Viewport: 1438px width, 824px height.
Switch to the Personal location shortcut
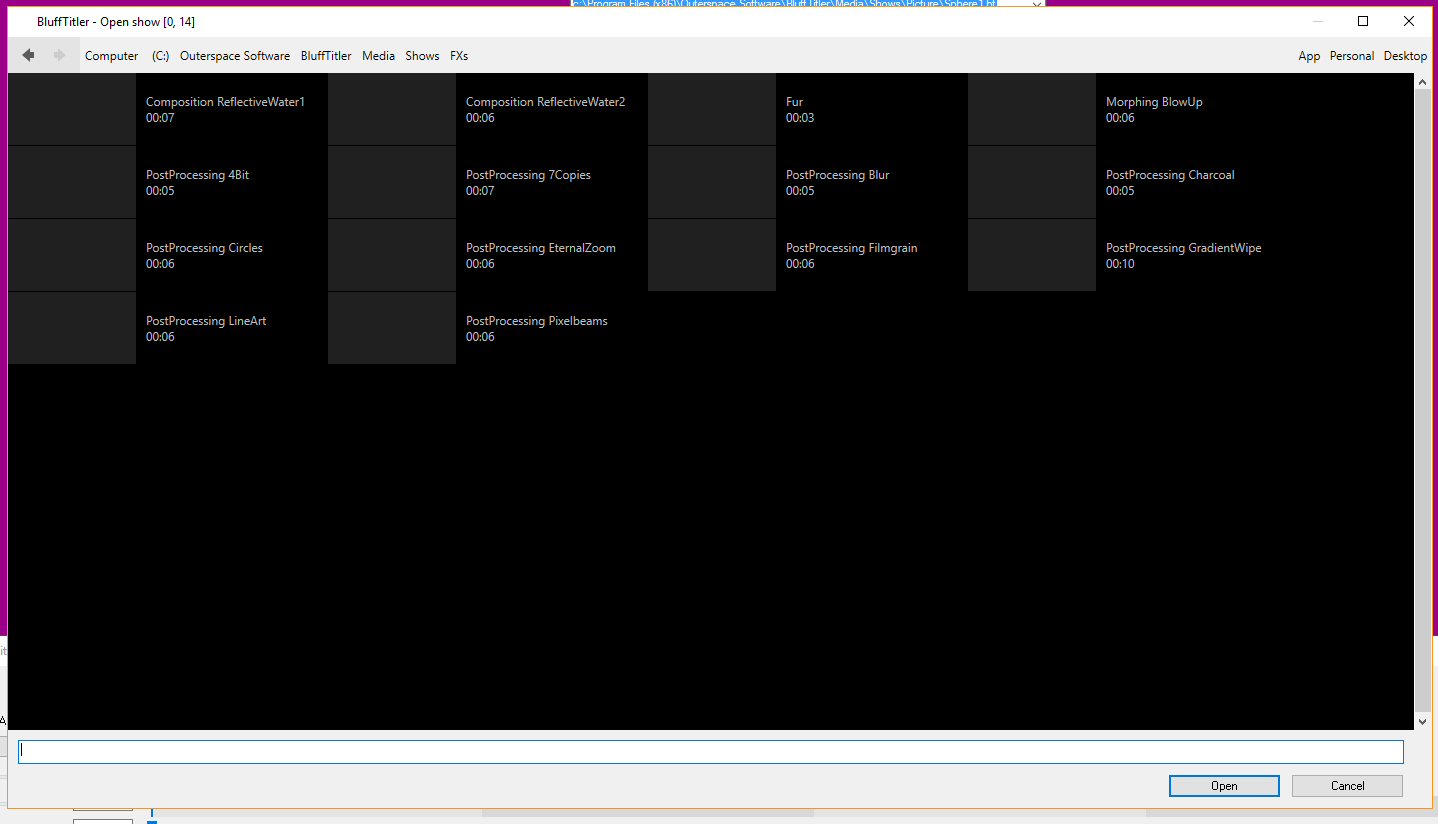click(x=1351, y=56)
